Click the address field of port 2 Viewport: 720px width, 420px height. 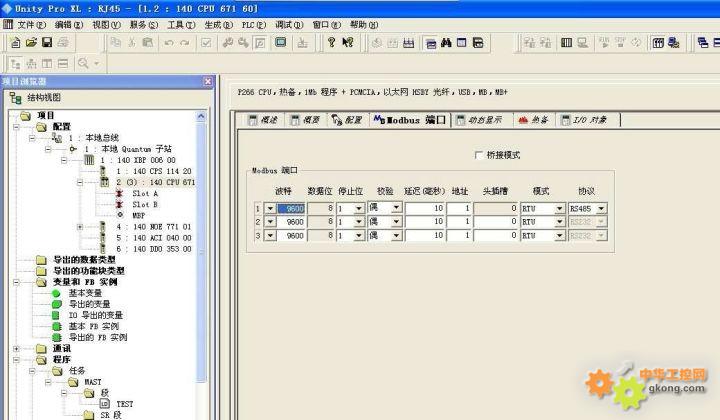pyautogui.click(x=459, y=222)
